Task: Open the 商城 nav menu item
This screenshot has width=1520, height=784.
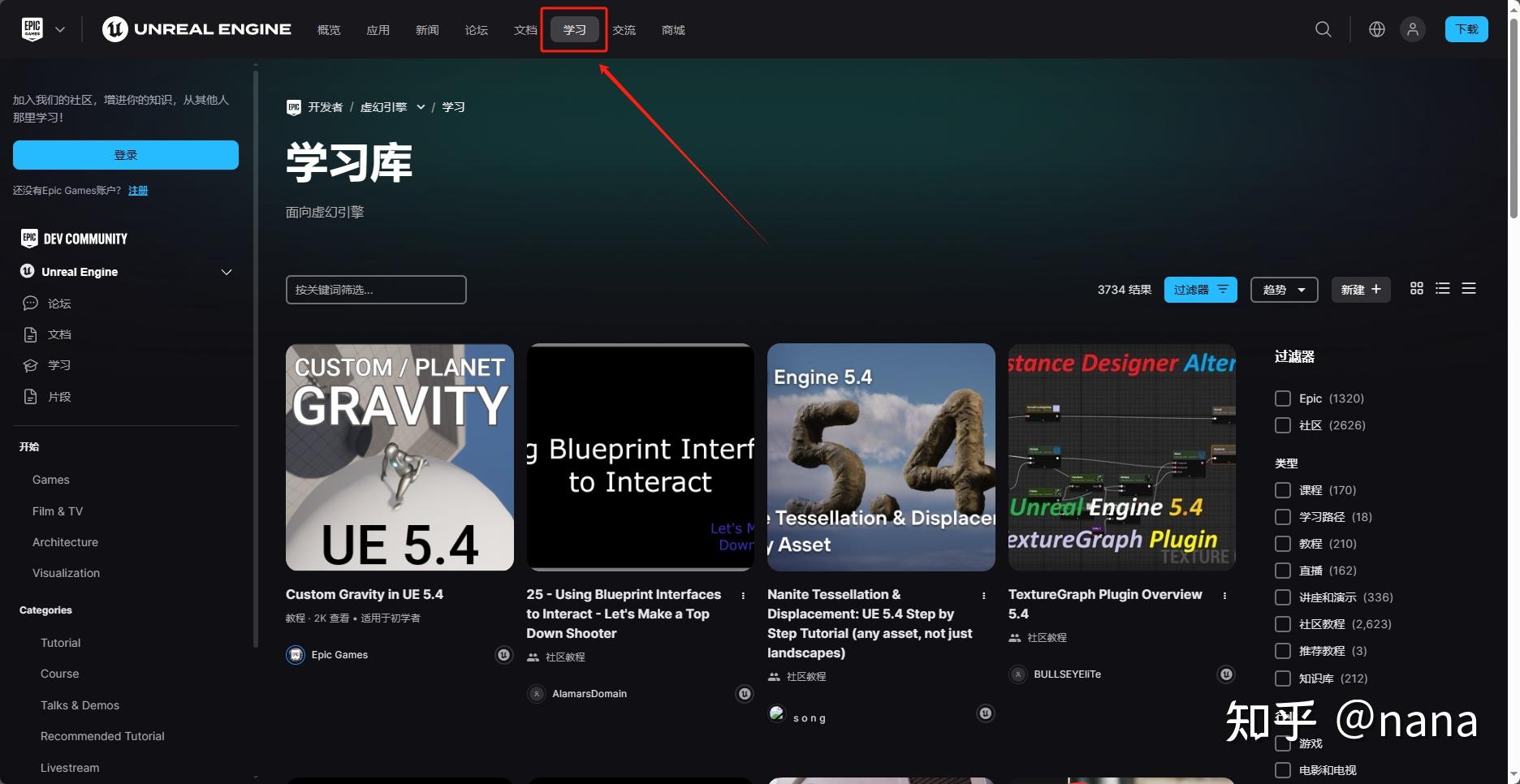Action: (673, 30)
